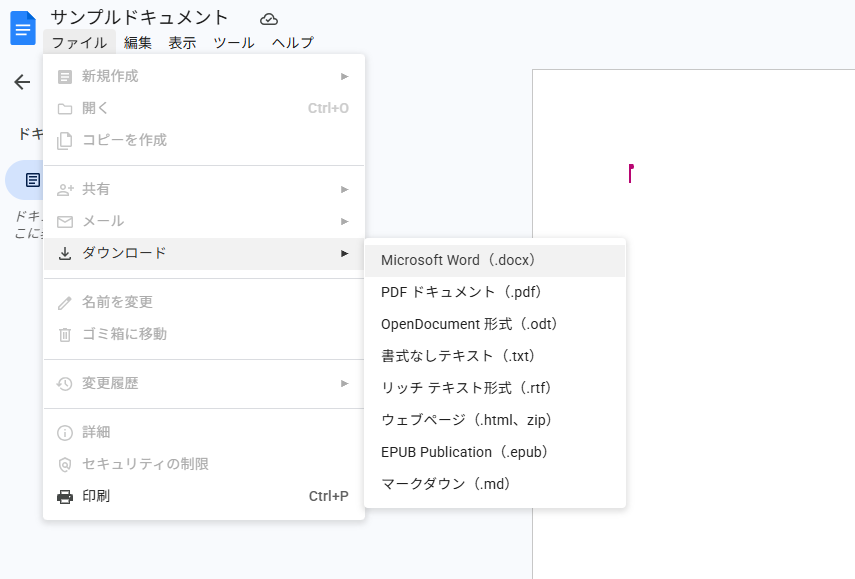Pick EPUB Publication (.epub) option
Screen dimensions: 855x579
pyautogui.click(x=466, y=452)
